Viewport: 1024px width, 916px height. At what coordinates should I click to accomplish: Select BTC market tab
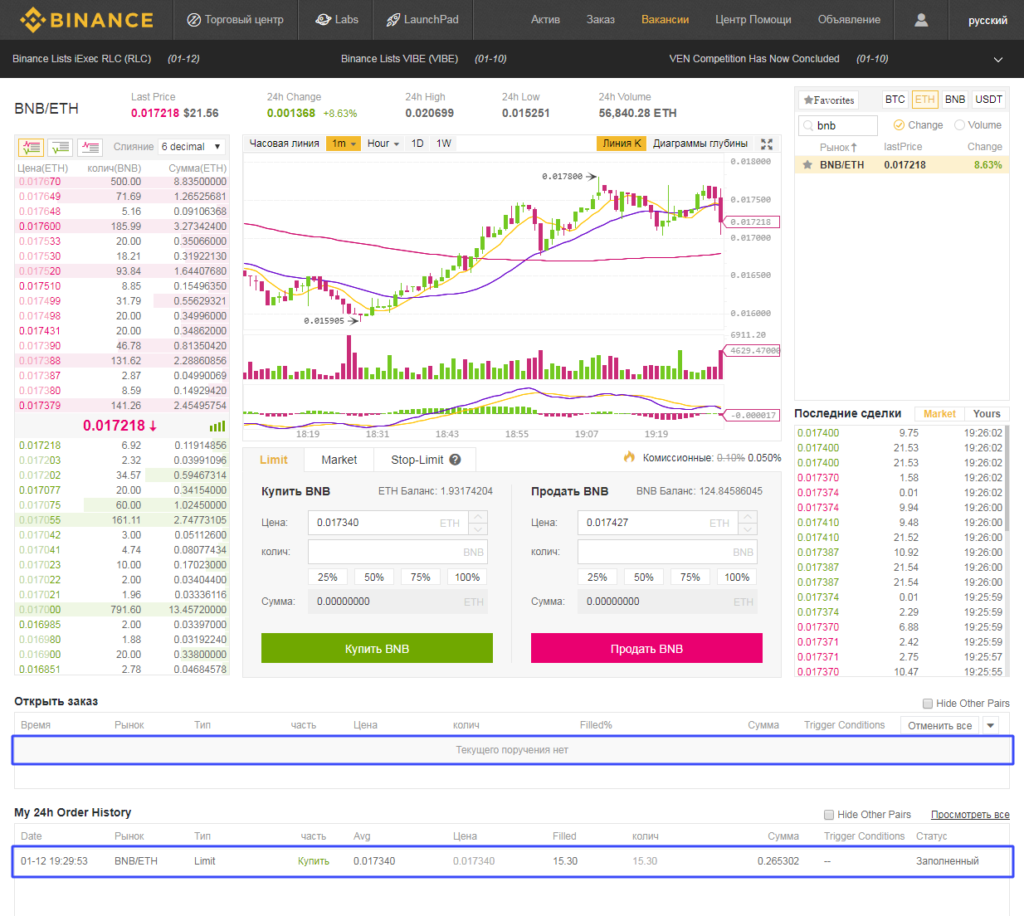(895, 99)
